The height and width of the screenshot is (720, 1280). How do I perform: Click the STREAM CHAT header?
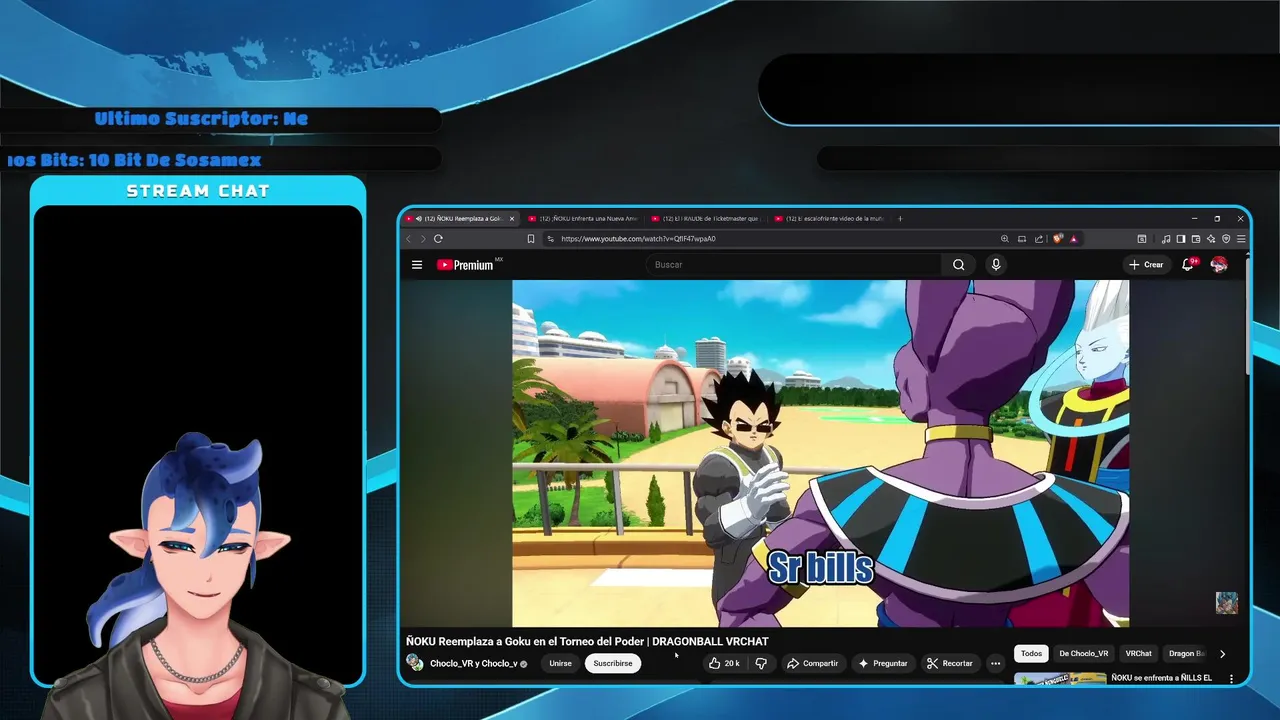click(198, 191)
